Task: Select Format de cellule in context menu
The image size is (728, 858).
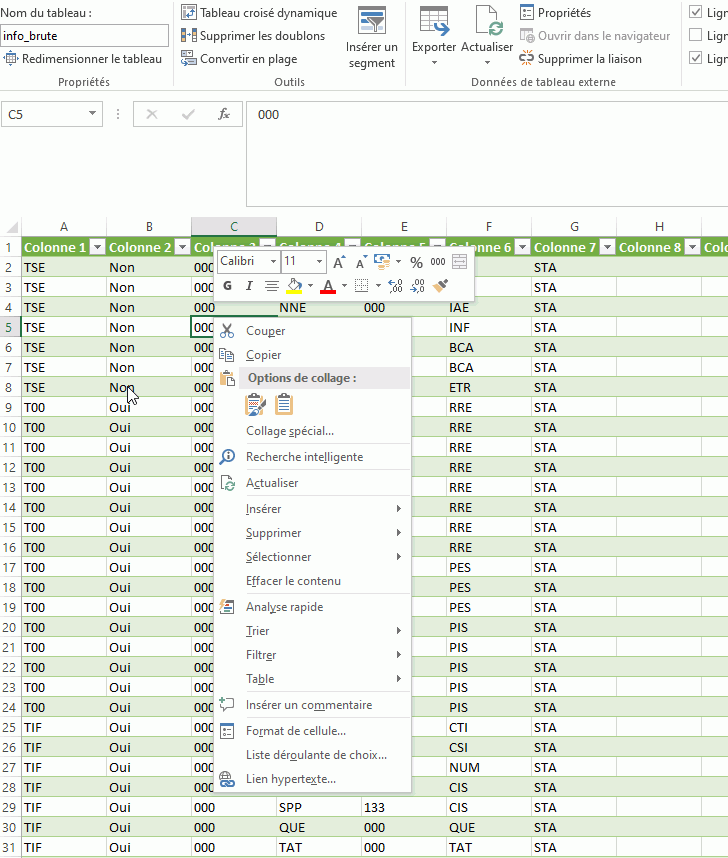Action: pos(296,731)
